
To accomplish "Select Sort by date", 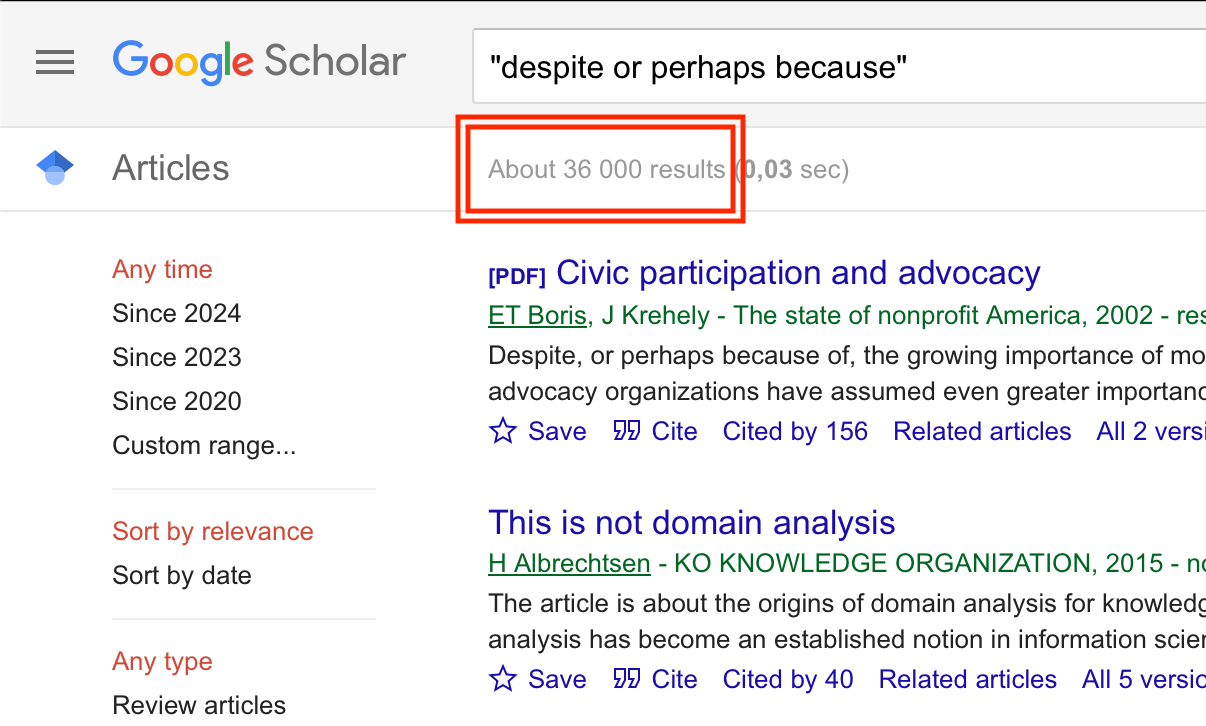I will tap(182, 575).
